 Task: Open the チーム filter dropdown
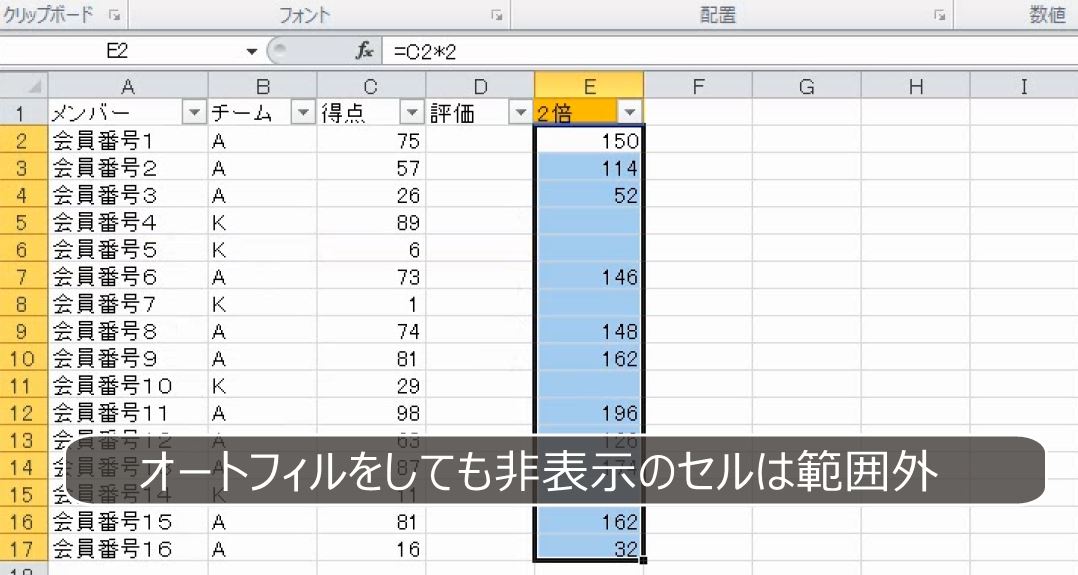(303, 112)
